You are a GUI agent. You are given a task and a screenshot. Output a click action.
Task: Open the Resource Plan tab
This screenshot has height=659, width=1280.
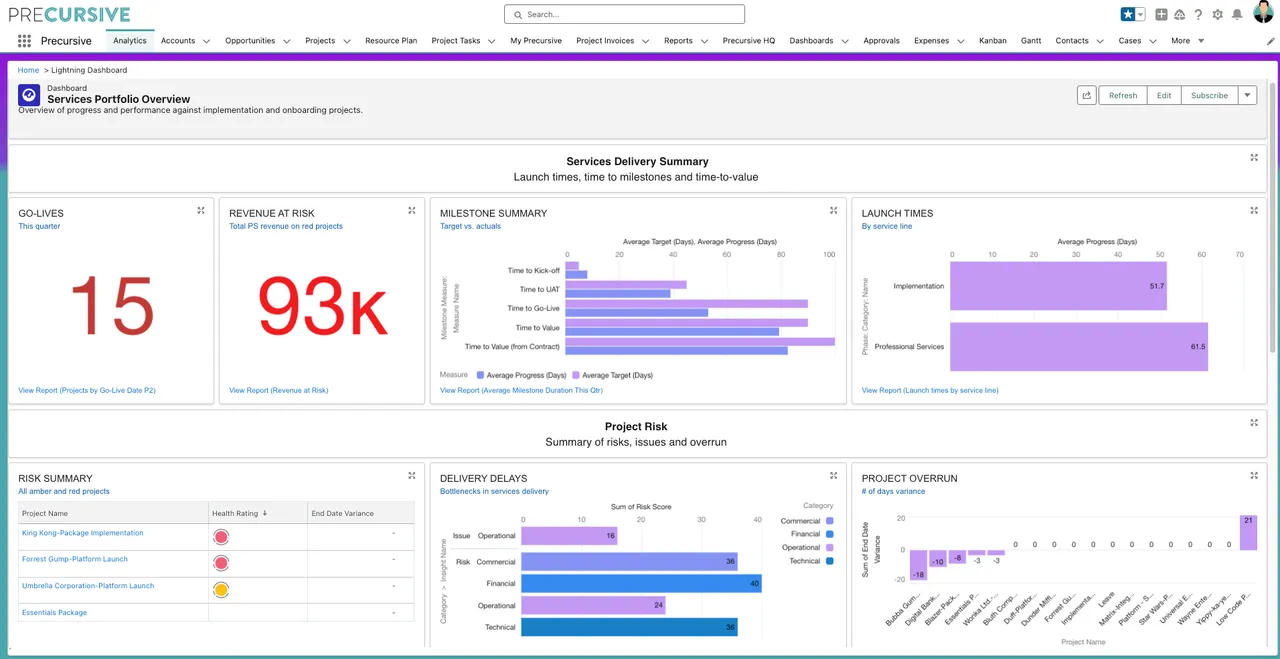pos(391,41)
